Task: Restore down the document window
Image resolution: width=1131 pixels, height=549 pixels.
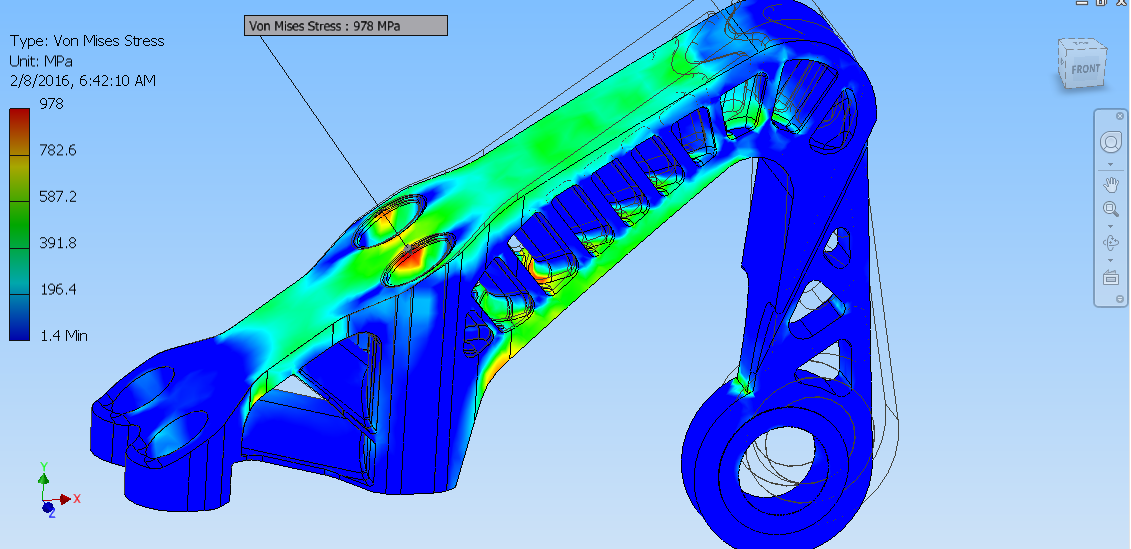Action: [x=1101, y=2]
